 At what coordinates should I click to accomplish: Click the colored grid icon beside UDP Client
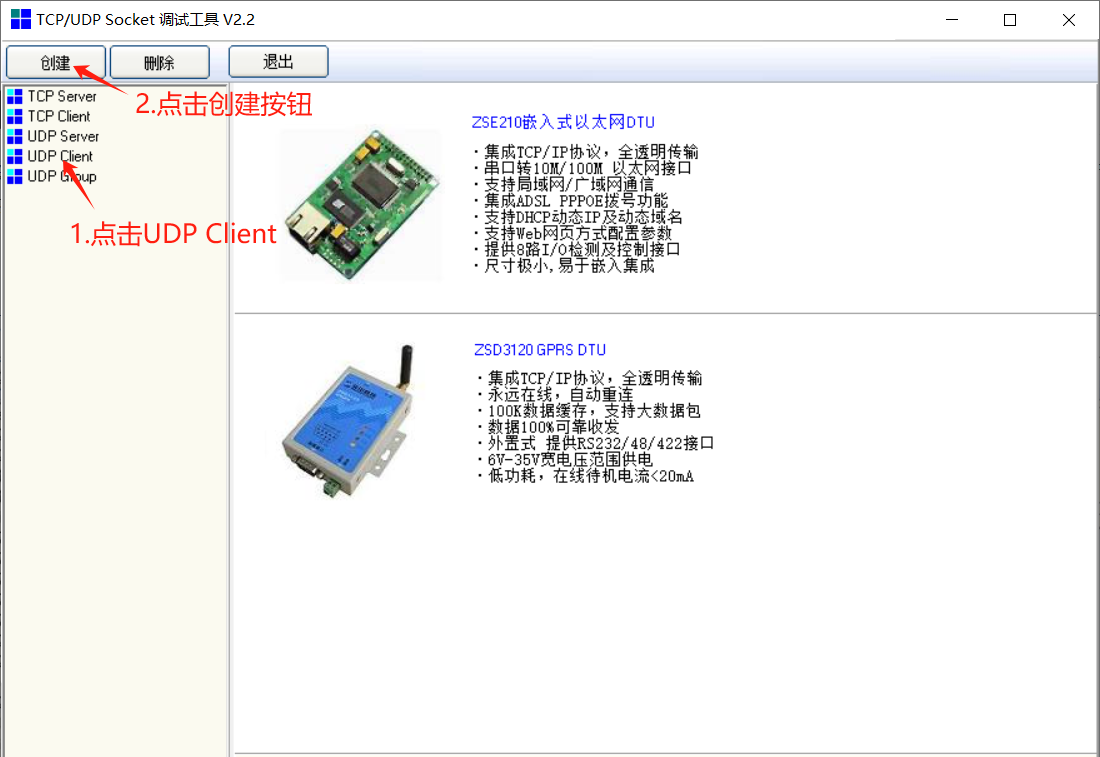pos(14,156)
